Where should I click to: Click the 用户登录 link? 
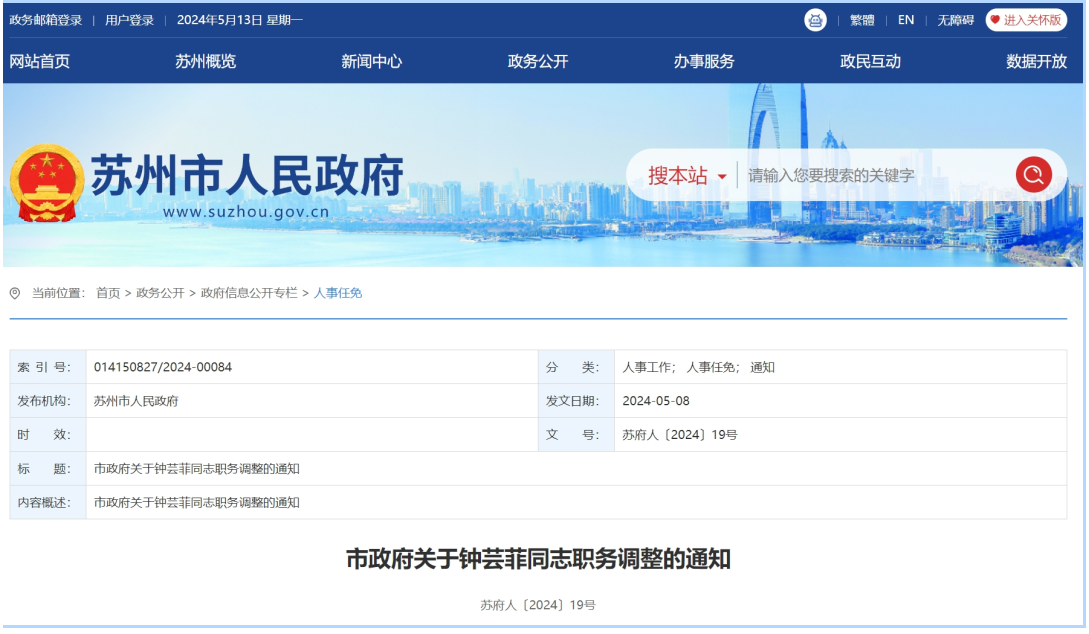coord(129,20)
